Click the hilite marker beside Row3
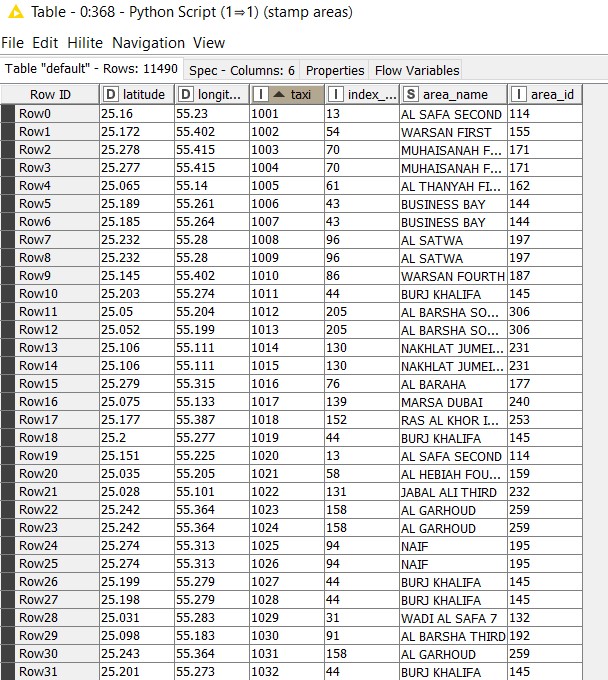Image resolution: width=608 pixels, height=680 pixels. (x=8, y=167)
